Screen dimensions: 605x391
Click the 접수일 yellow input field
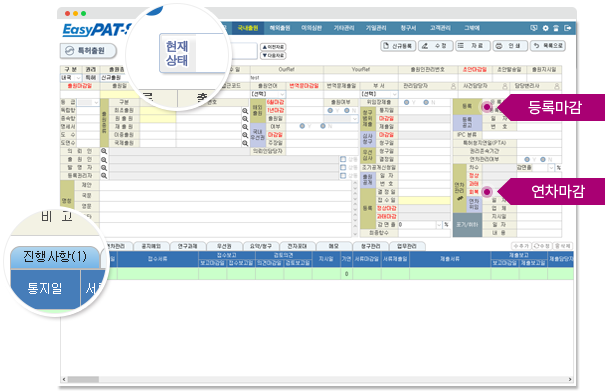pyautogui.click(x=424, y=200)
